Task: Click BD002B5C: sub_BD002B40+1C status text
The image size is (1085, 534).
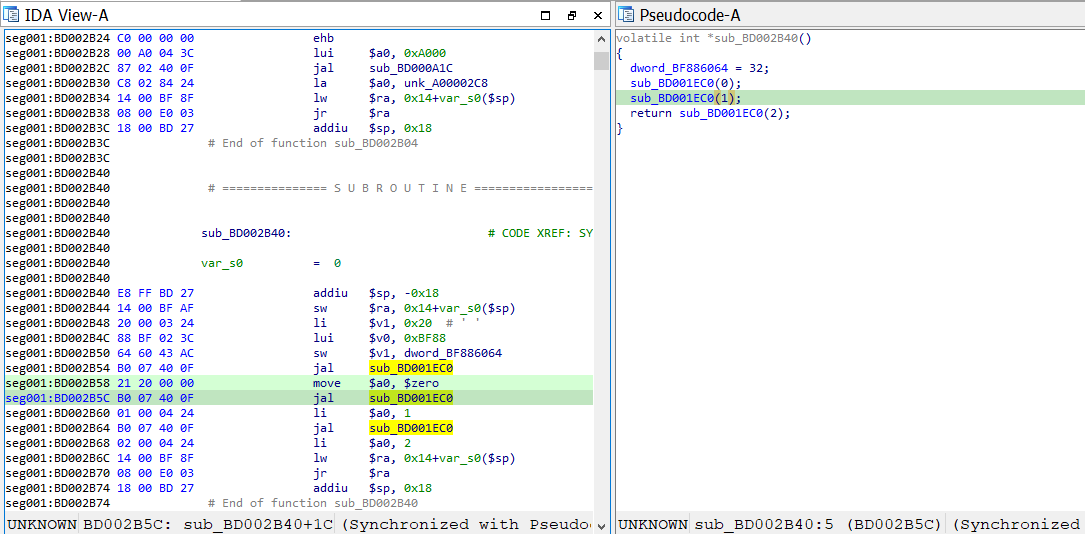Action: point(207,524)
